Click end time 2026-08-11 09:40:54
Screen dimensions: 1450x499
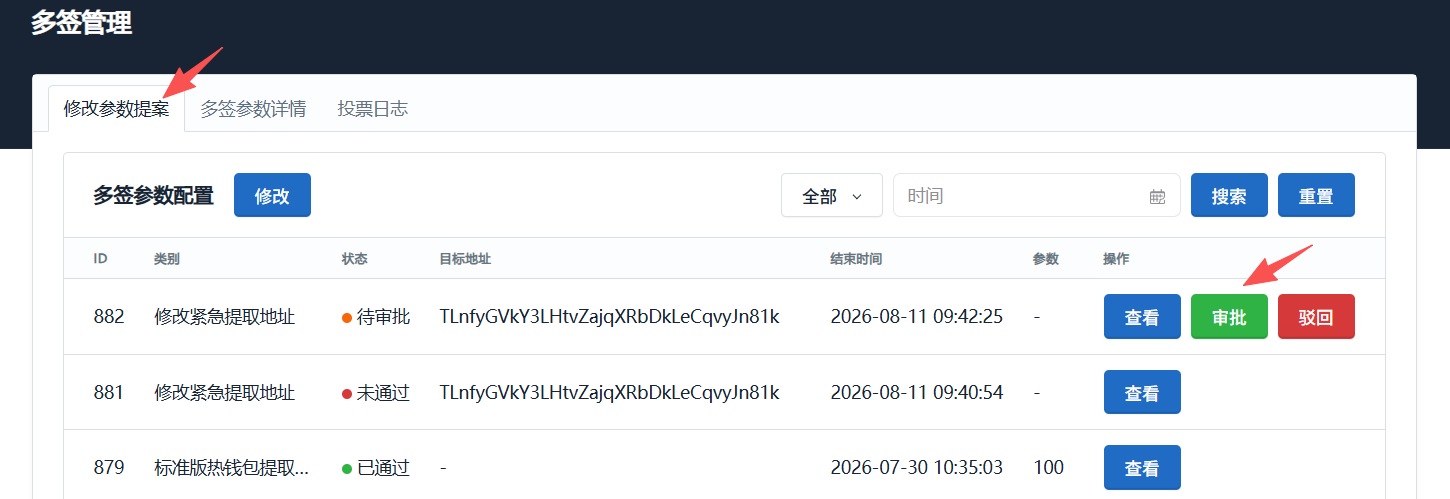[917, 392]
